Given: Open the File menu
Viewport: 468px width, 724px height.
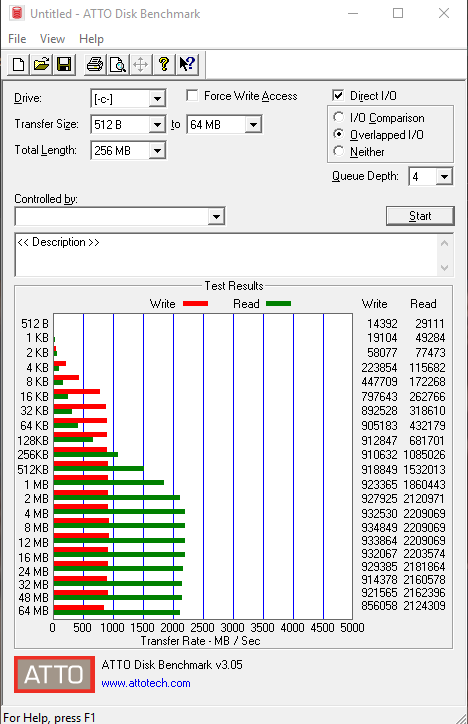Looking at the screenshot, I should pos(17,39).
